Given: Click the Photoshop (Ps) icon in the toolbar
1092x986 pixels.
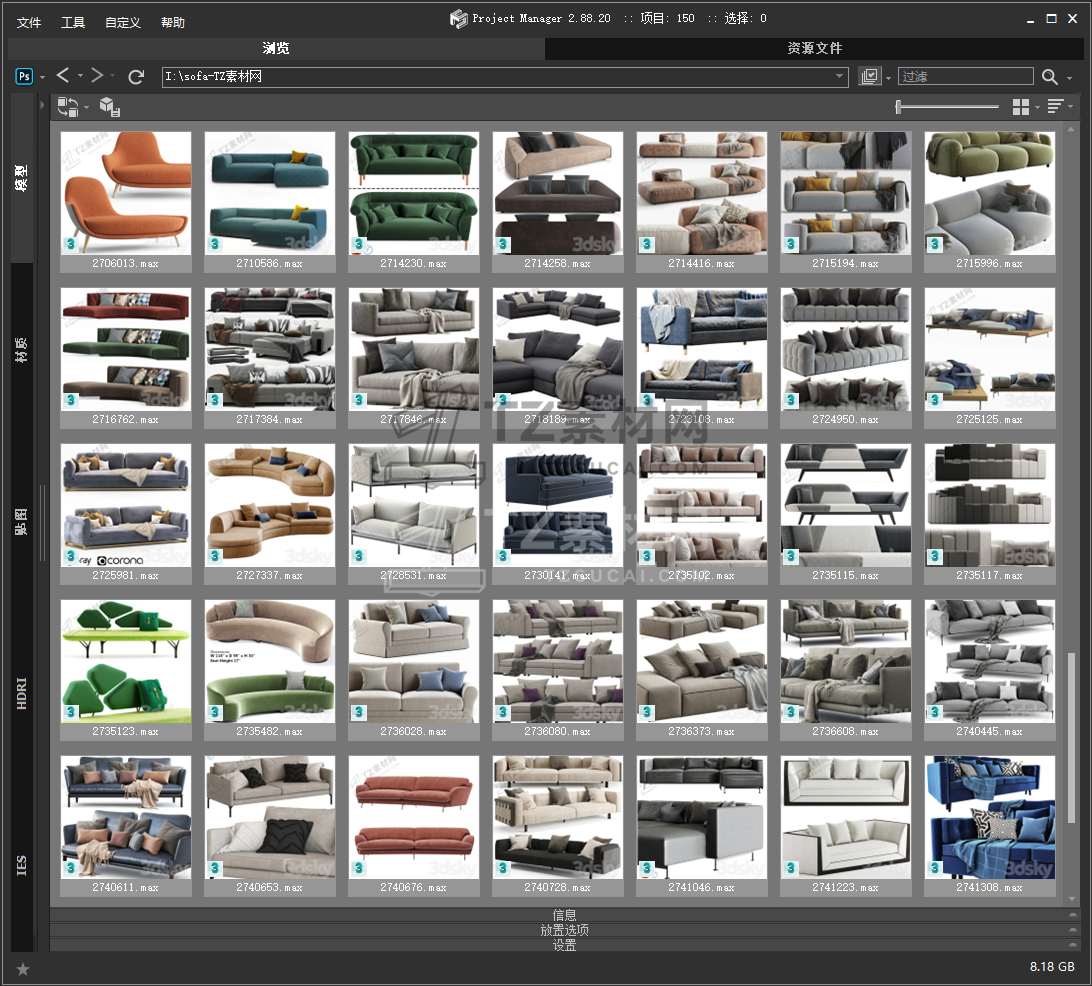Looking at the screenshot, I should tap(24, 76).
